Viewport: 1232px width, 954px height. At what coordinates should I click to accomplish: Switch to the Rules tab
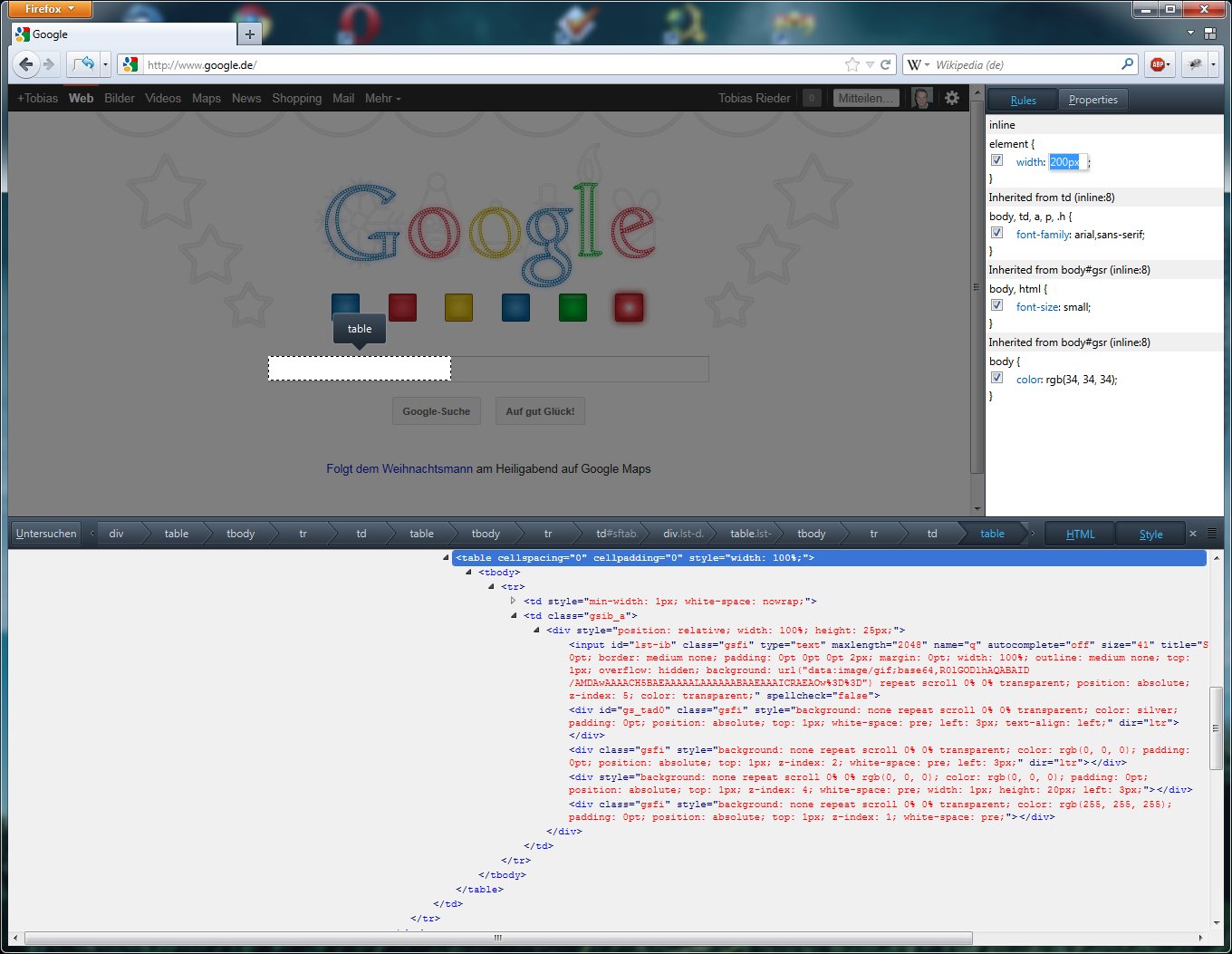pyautogui.click(x=1023, y=100)
